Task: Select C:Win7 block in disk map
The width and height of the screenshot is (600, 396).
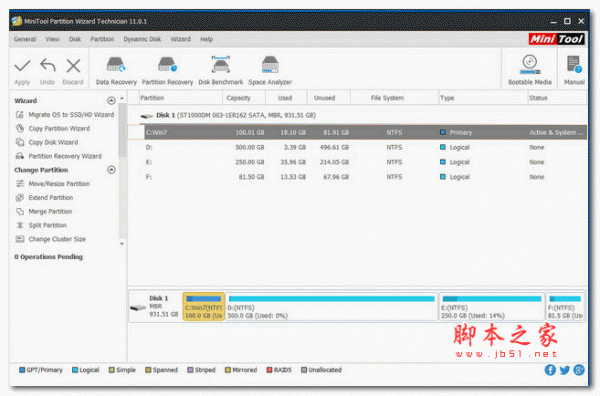Action: tap(204, 307)
